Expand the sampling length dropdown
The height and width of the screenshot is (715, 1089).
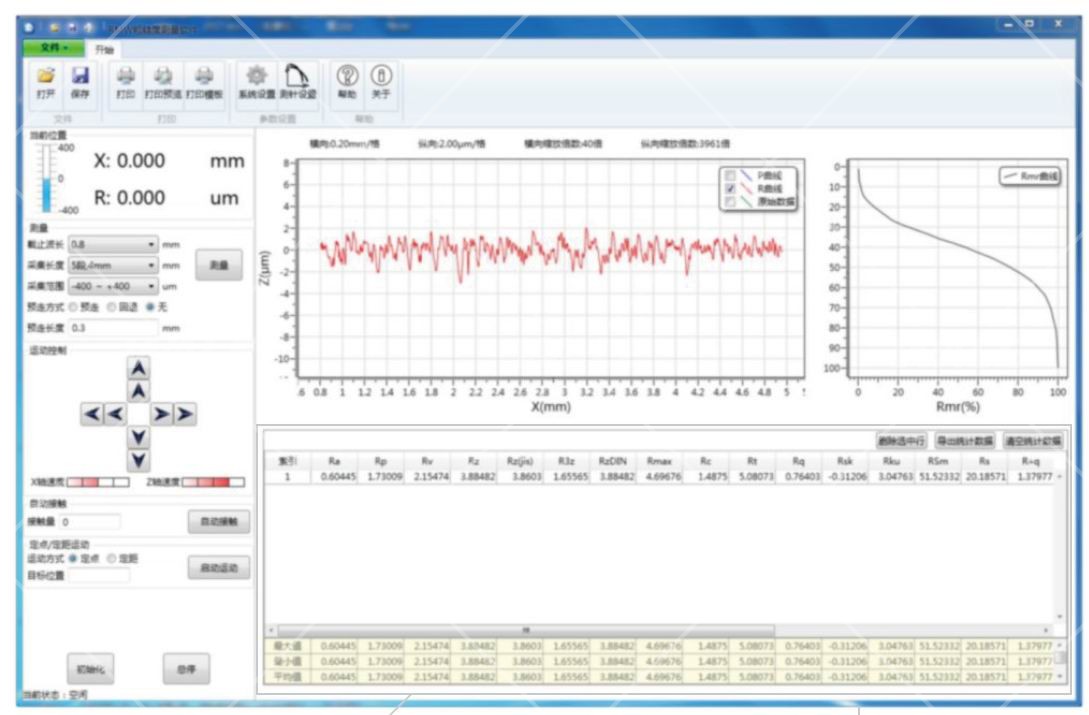click(113, 265)
